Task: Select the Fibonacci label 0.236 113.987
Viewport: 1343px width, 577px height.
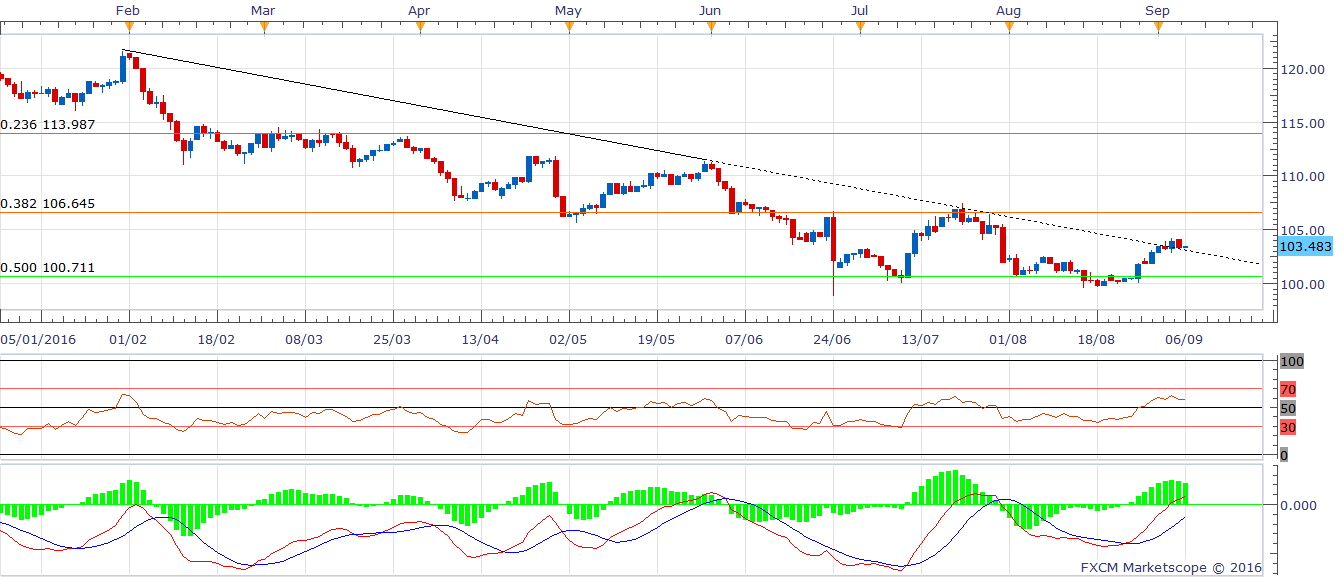Action: pos(48,124)
